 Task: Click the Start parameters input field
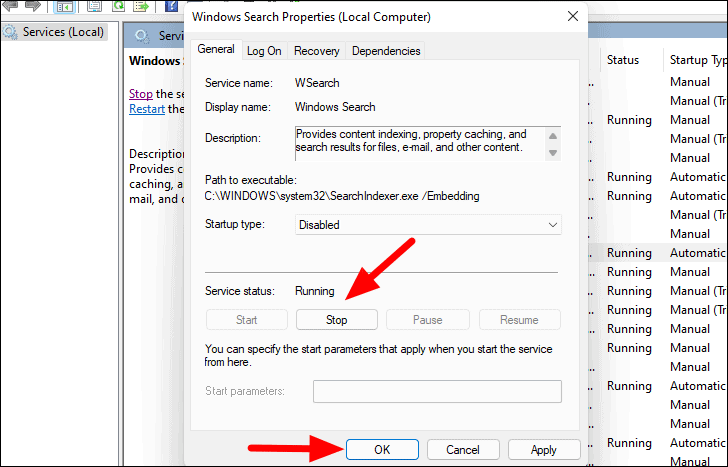click(x=437, y=391)
